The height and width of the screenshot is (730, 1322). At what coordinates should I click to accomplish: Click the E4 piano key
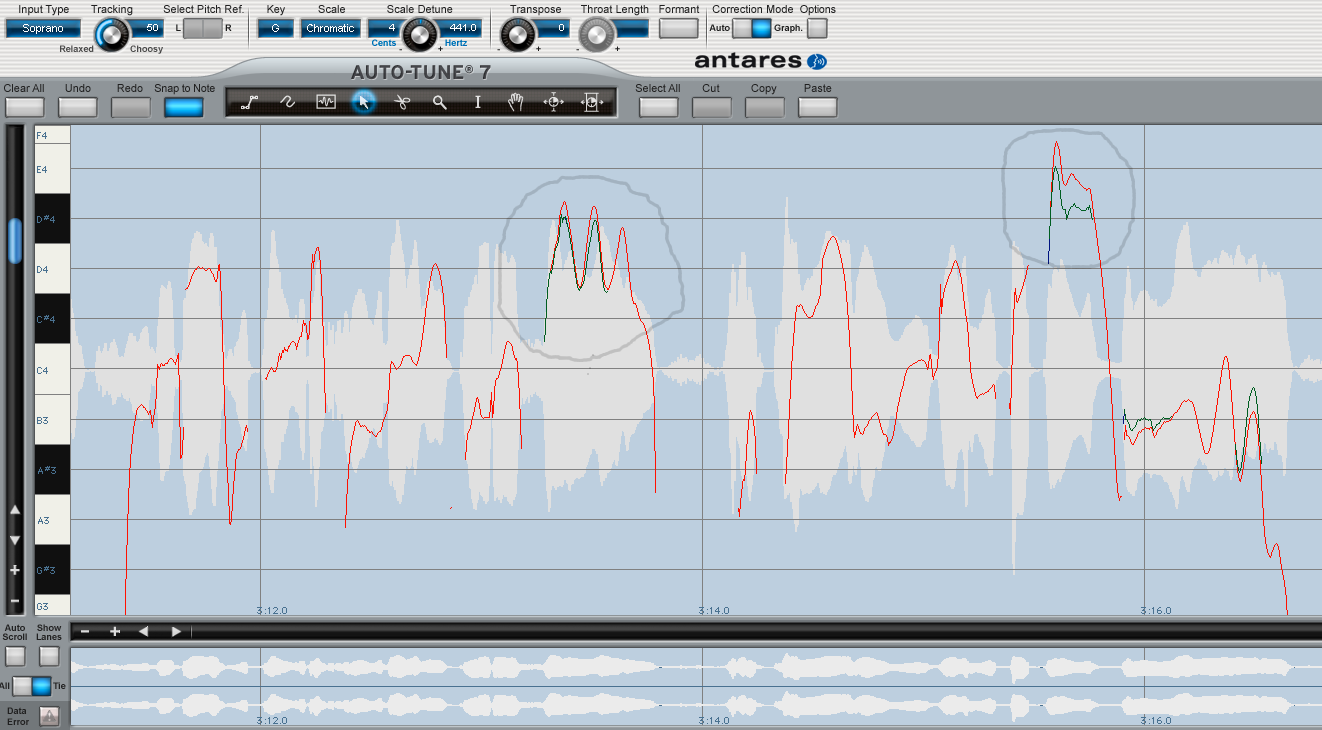pos(52,168)
